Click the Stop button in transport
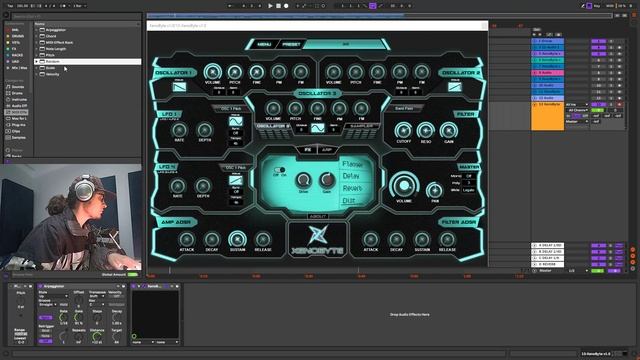The image size is (640, 360). point(278,6)
